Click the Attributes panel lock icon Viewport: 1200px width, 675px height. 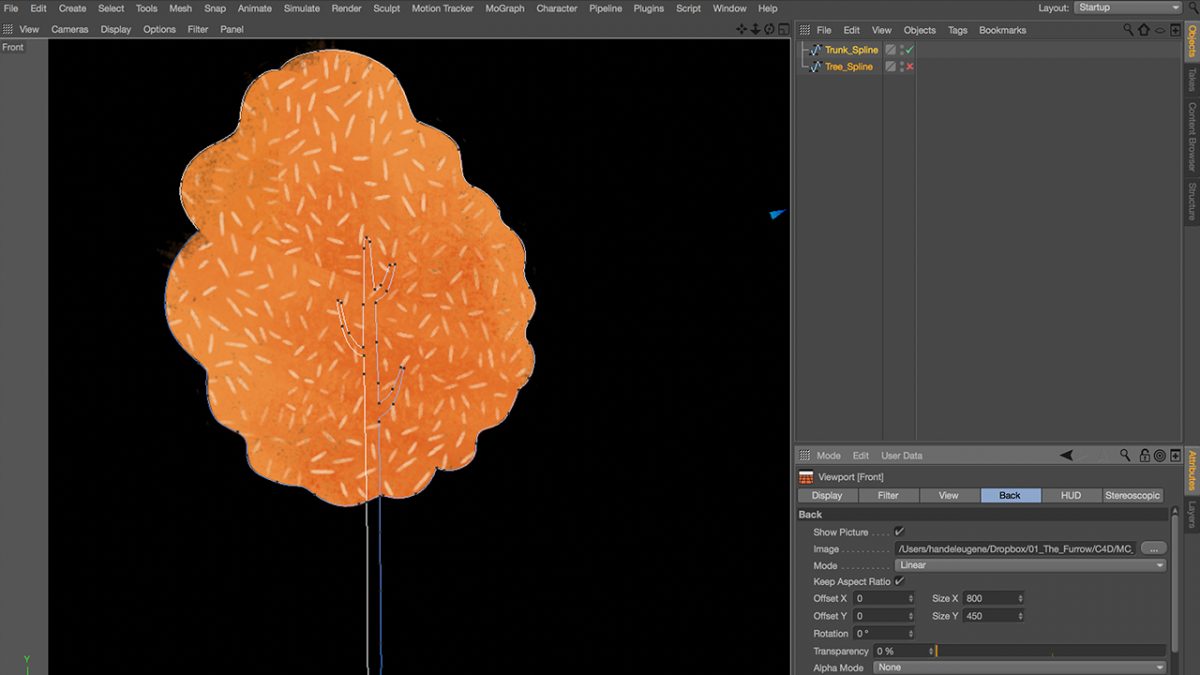coord(1145,456)
